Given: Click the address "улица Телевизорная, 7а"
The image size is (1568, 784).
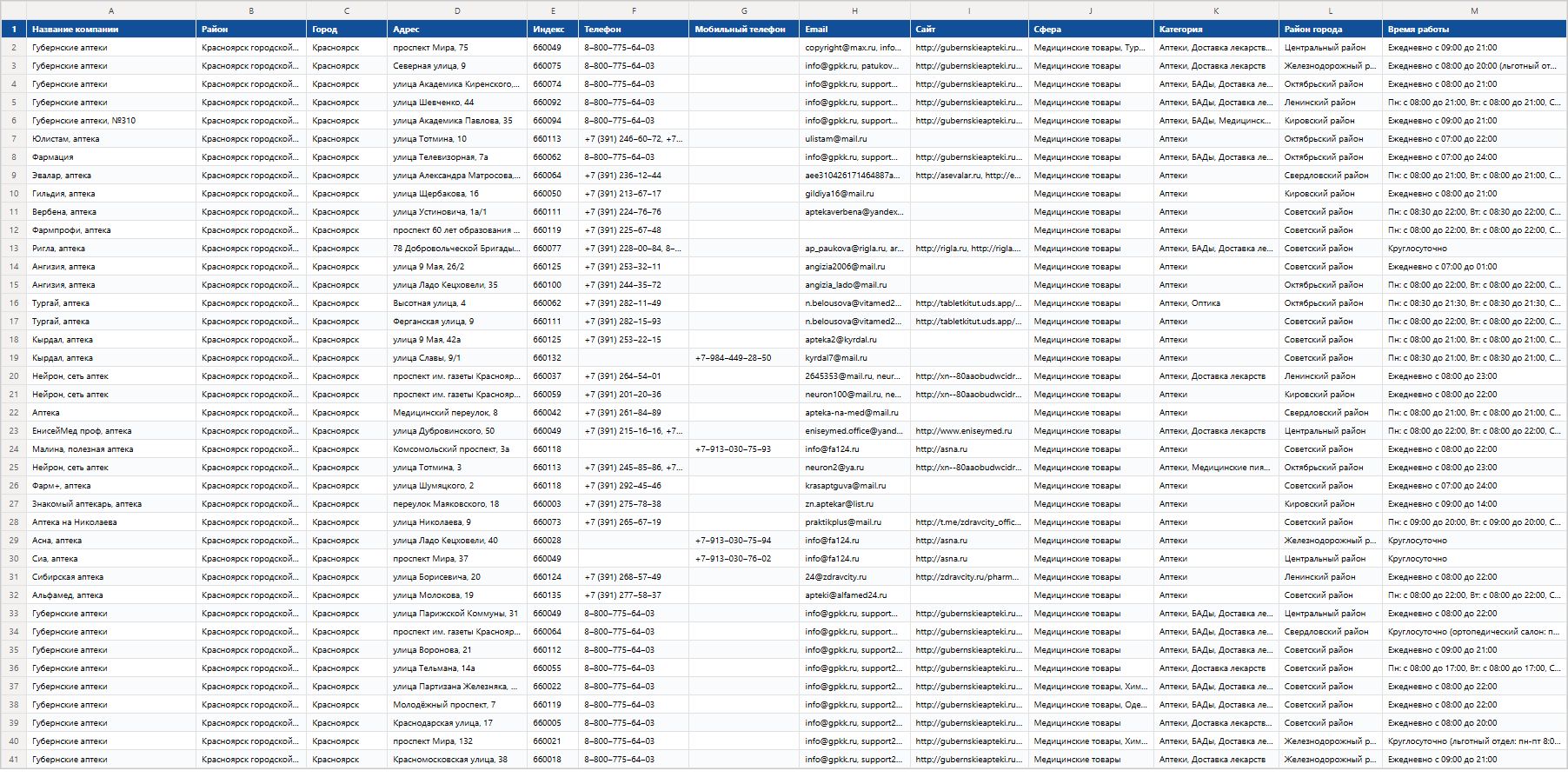Looking at the screenshot, I should click(457, 157).
